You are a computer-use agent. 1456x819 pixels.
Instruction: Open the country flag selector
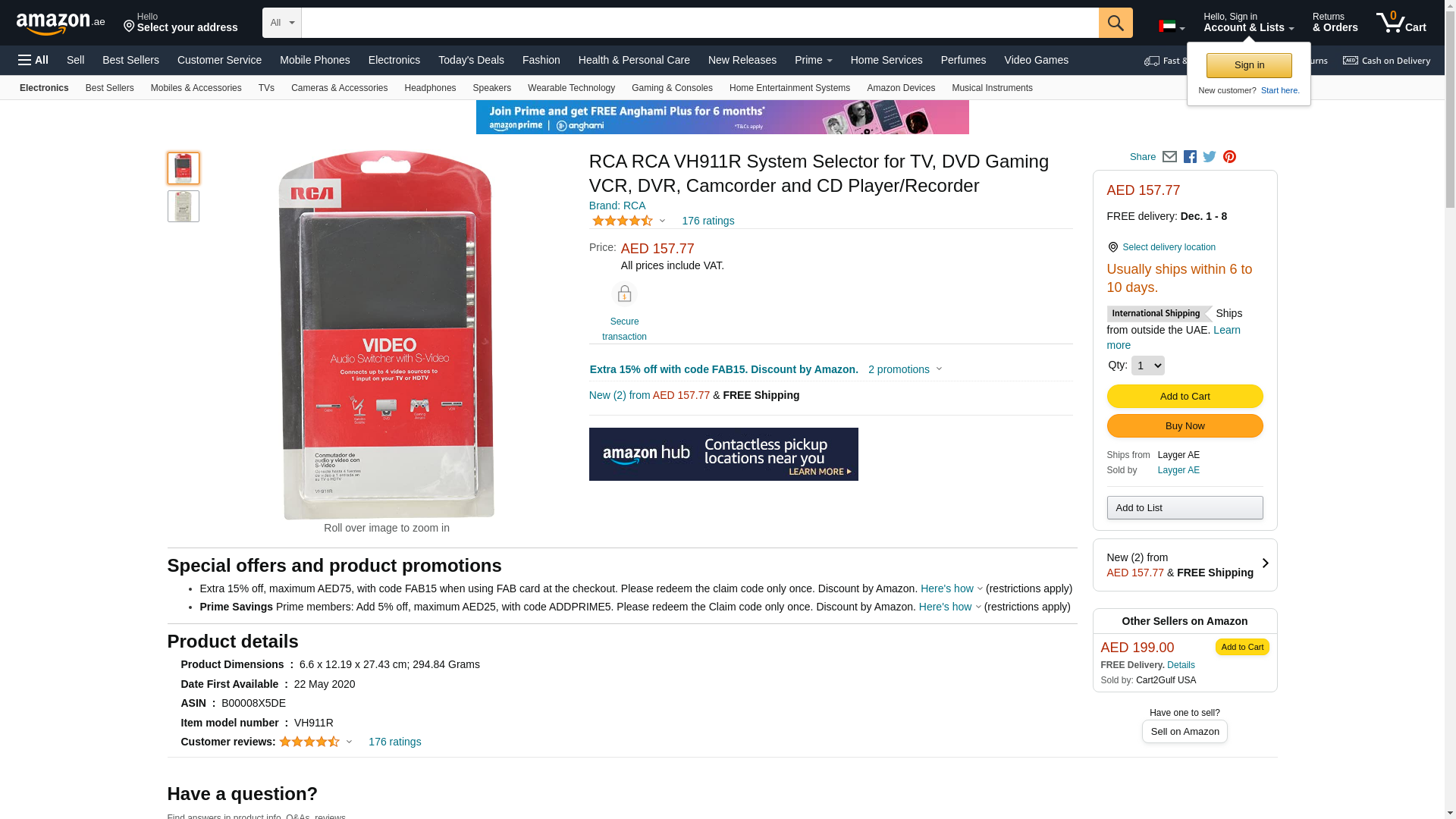(1171, 27)
